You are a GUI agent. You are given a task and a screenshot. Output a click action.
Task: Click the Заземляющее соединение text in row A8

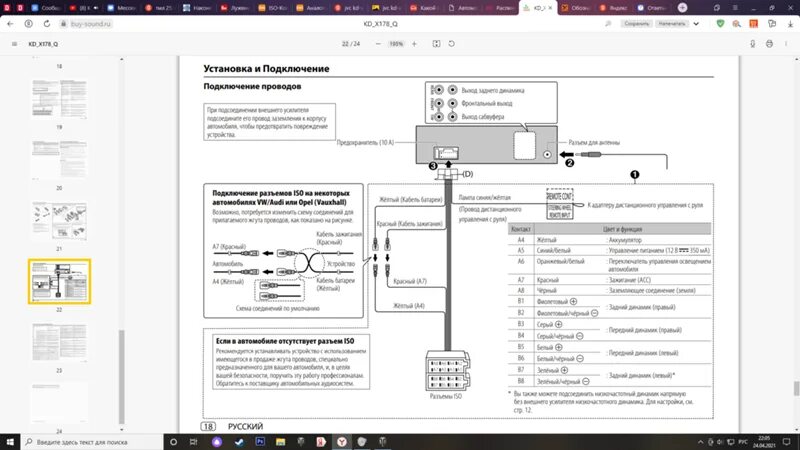click(x=652, y=290)
